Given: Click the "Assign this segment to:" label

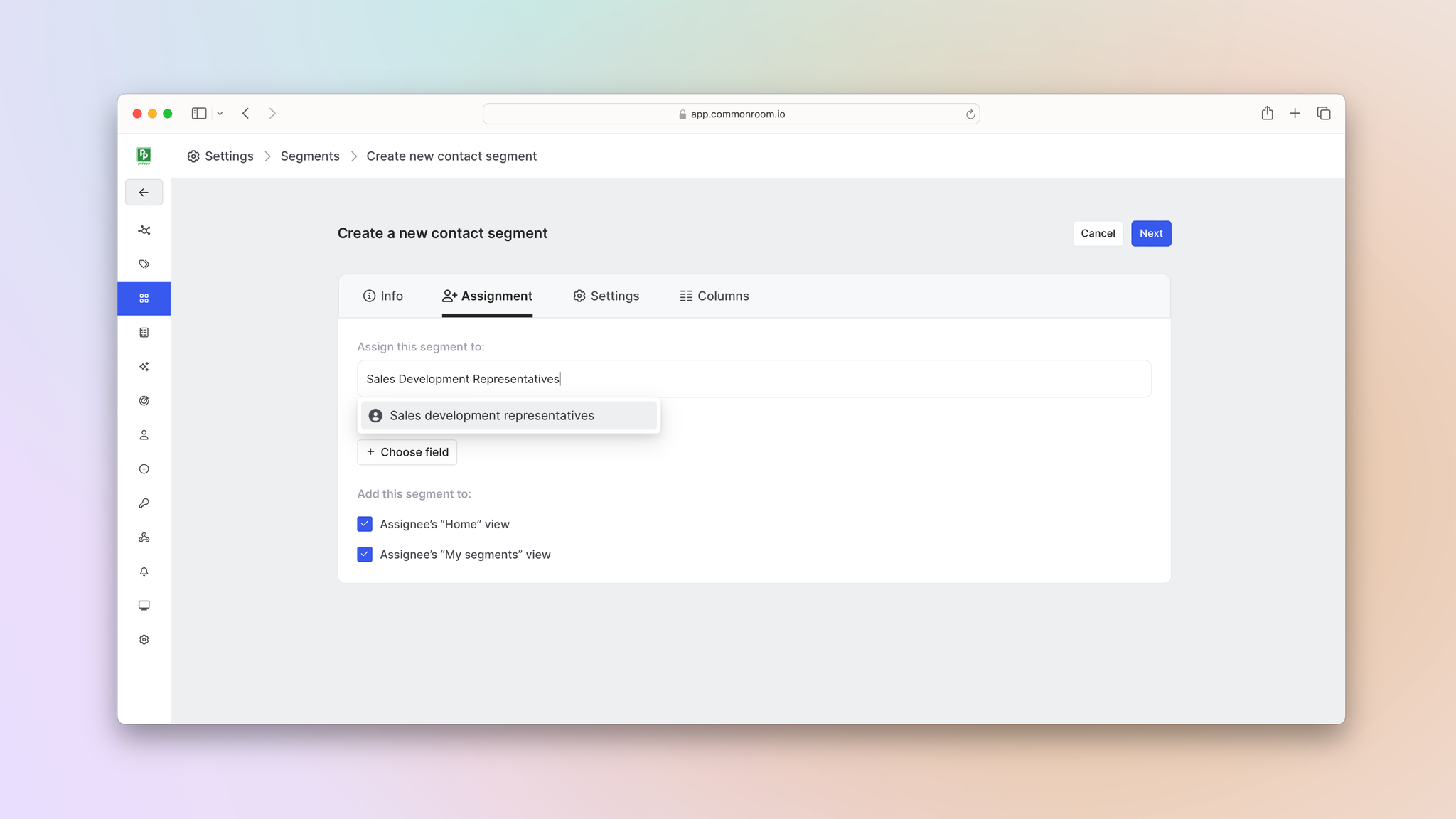Looking at the screenshot, I should 420,347.
